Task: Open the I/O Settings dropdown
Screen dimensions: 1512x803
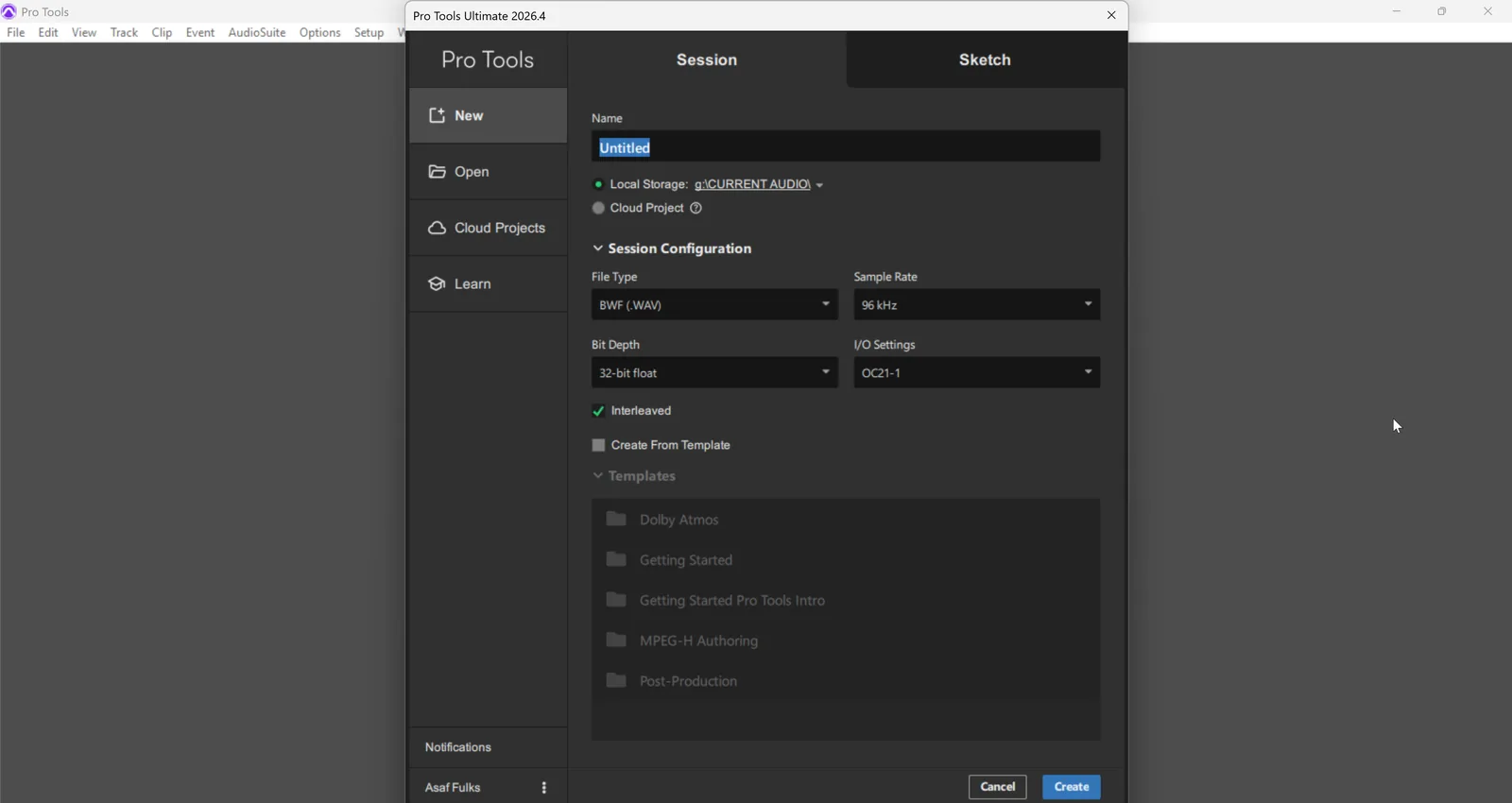Action: 977,373
